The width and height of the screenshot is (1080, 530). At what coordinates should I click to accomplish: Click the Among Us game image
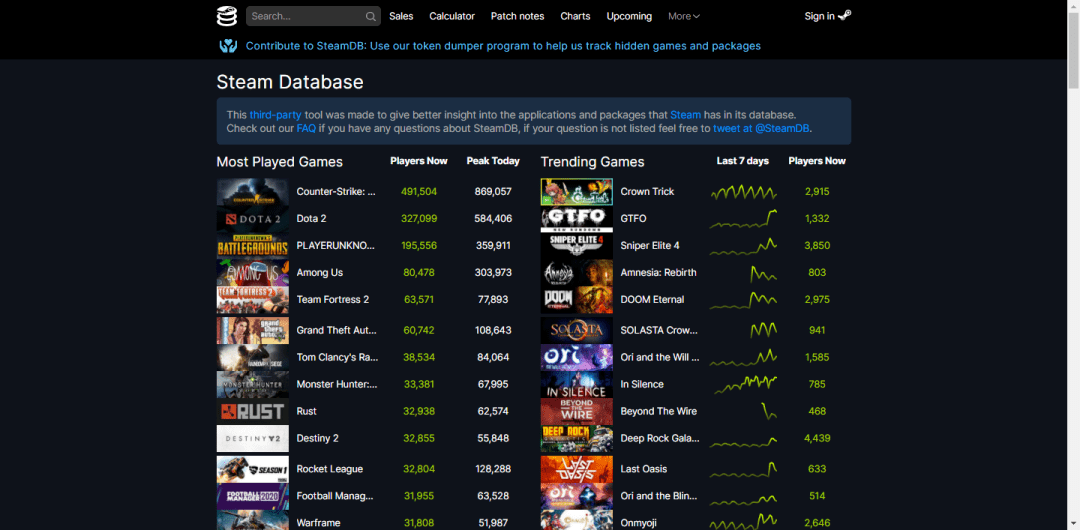click(252, 272)
